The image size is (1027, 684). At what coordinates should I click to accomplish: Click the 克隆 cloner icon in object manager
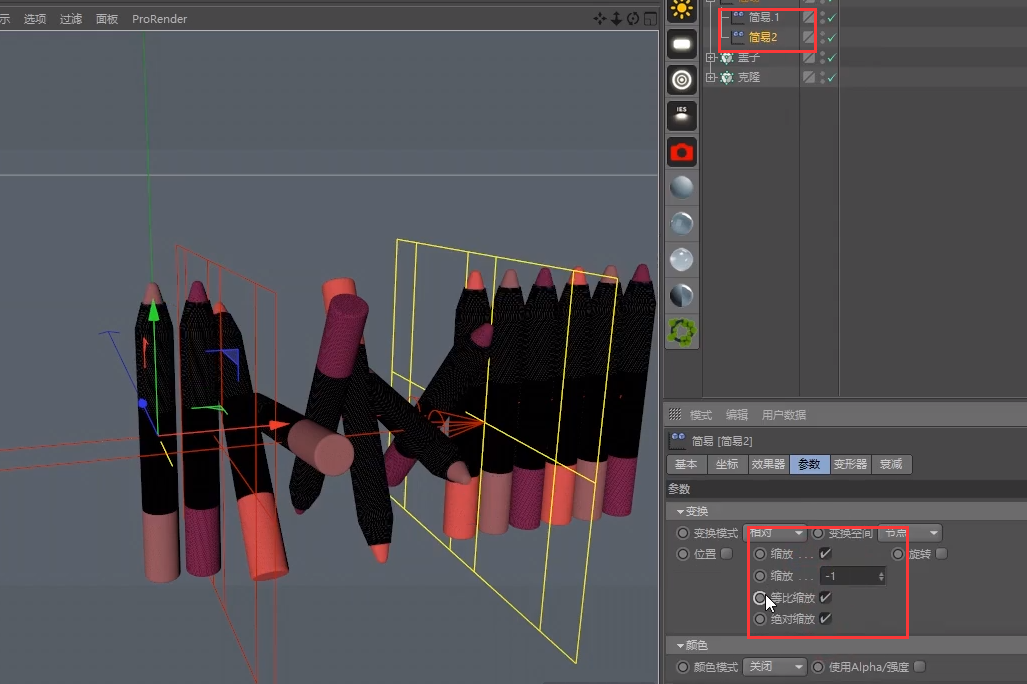[726, 77]
